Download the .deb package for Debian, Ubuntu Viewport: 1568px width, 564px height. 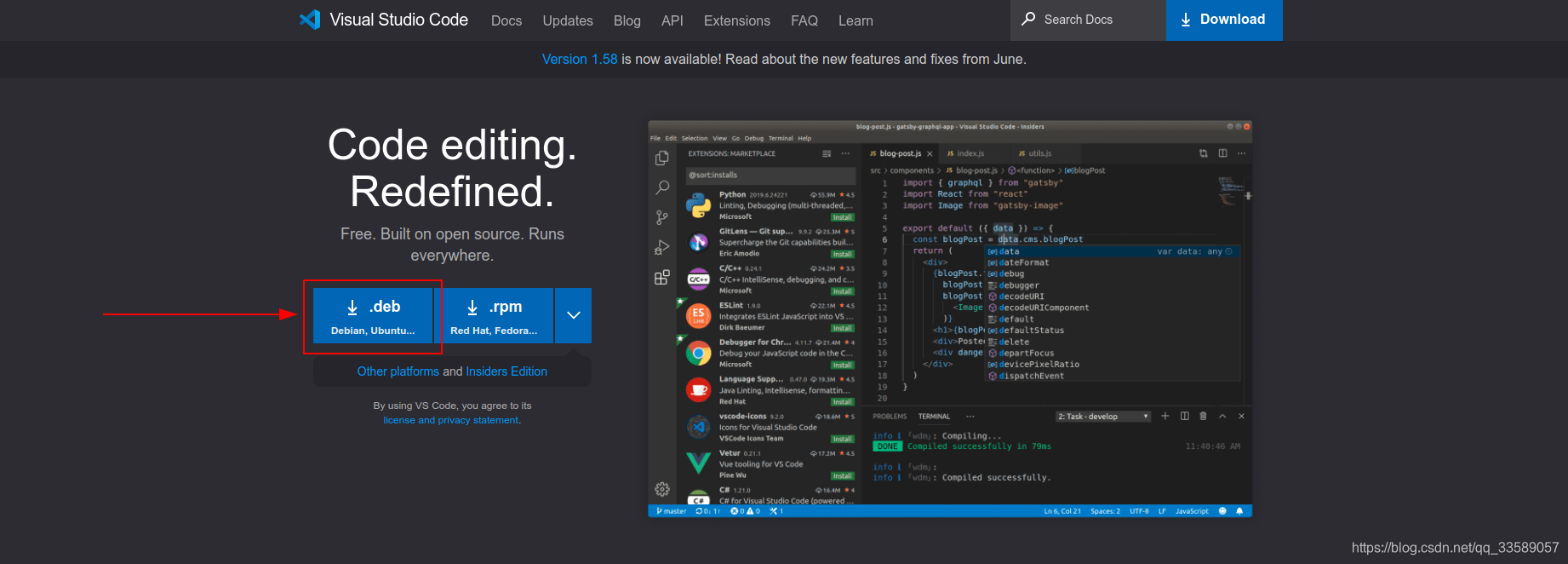pyautogui.click(x=373, y=316)
